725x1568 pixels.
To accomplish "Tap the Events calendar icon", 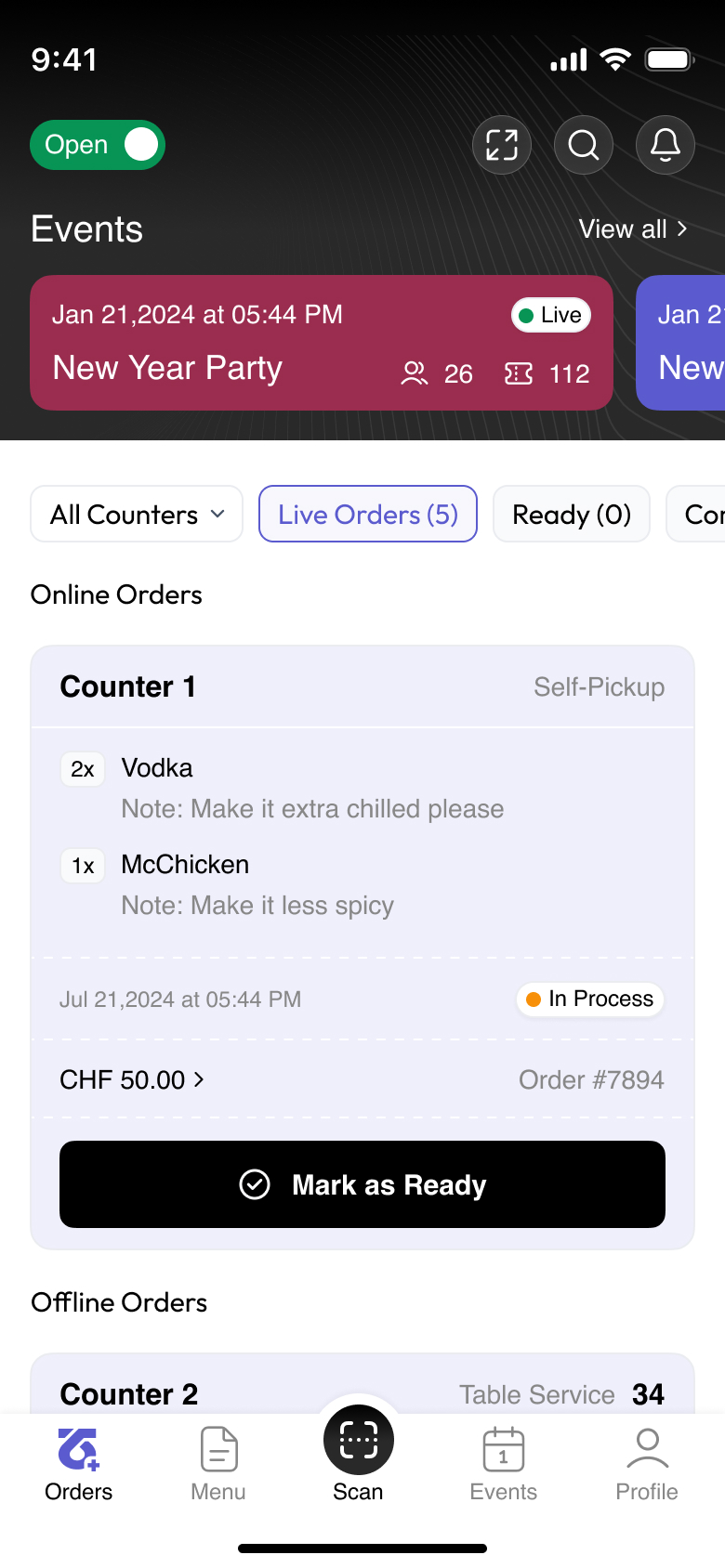I will point(504,1449).
